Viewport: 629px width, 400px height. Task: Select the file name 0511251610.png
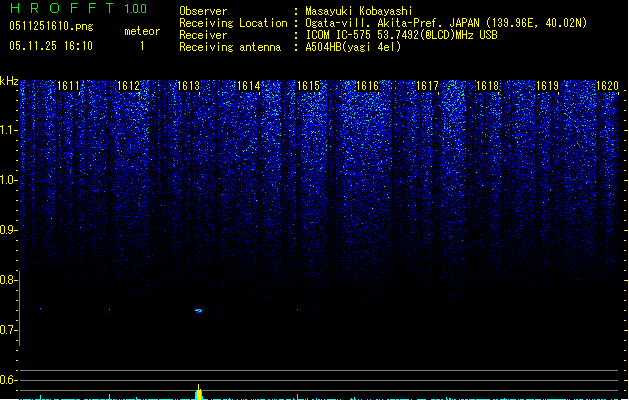click(51, 26)
